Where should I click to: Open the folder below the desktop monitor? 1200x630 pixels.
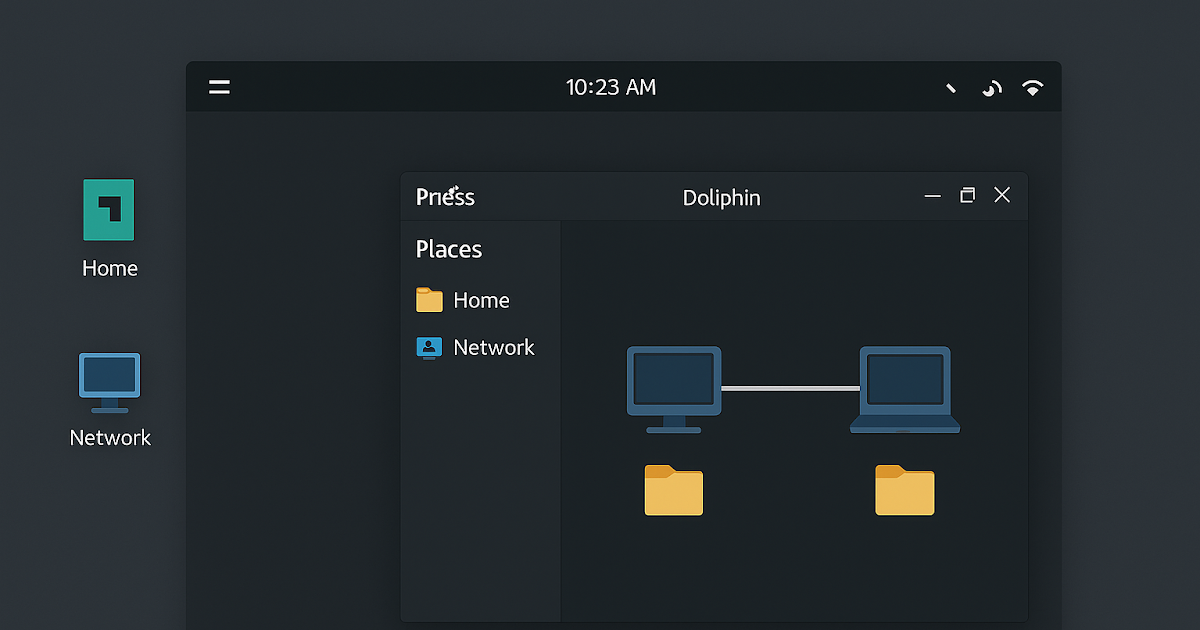674,491
